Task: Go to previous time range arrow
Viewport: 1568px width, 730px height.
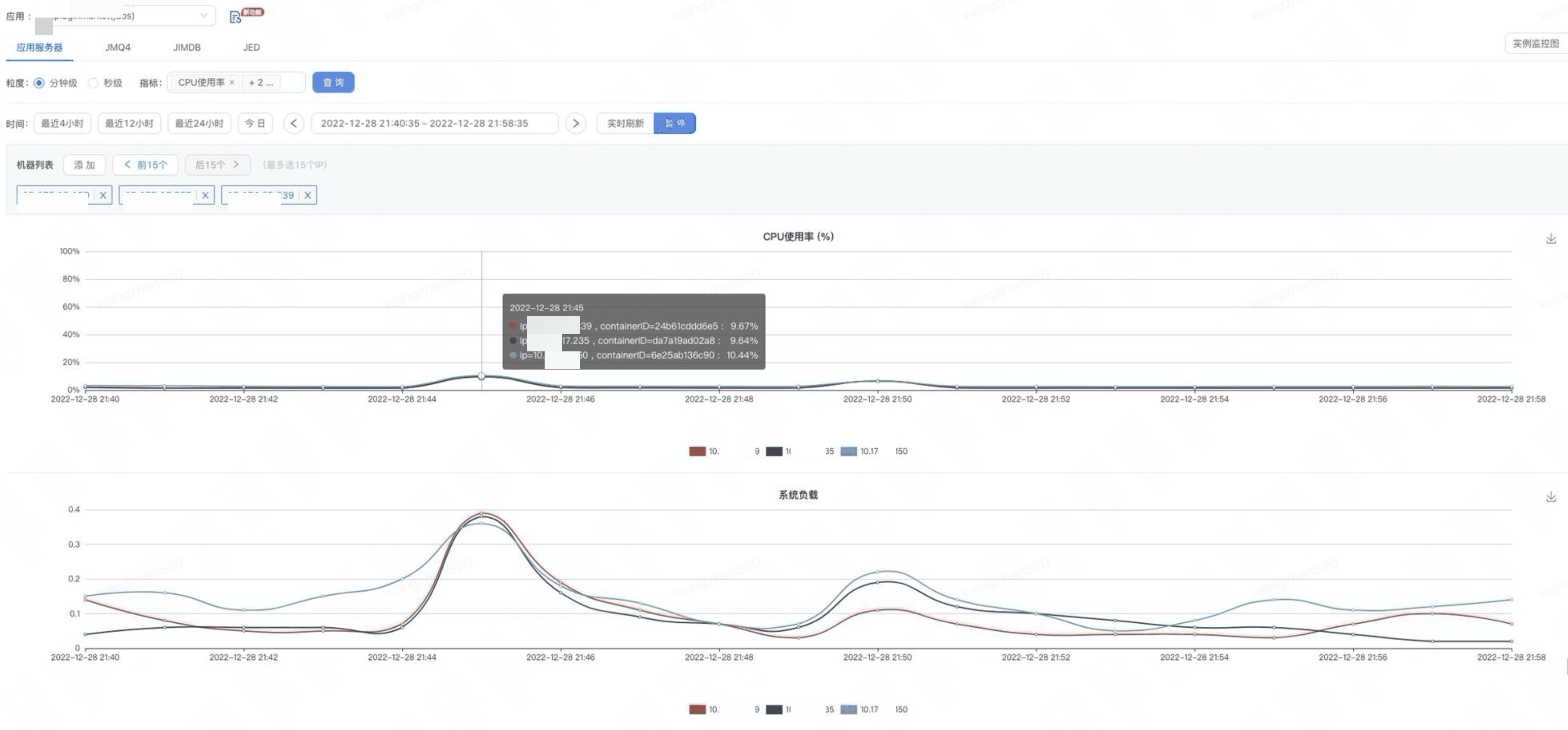Action: 293,123
